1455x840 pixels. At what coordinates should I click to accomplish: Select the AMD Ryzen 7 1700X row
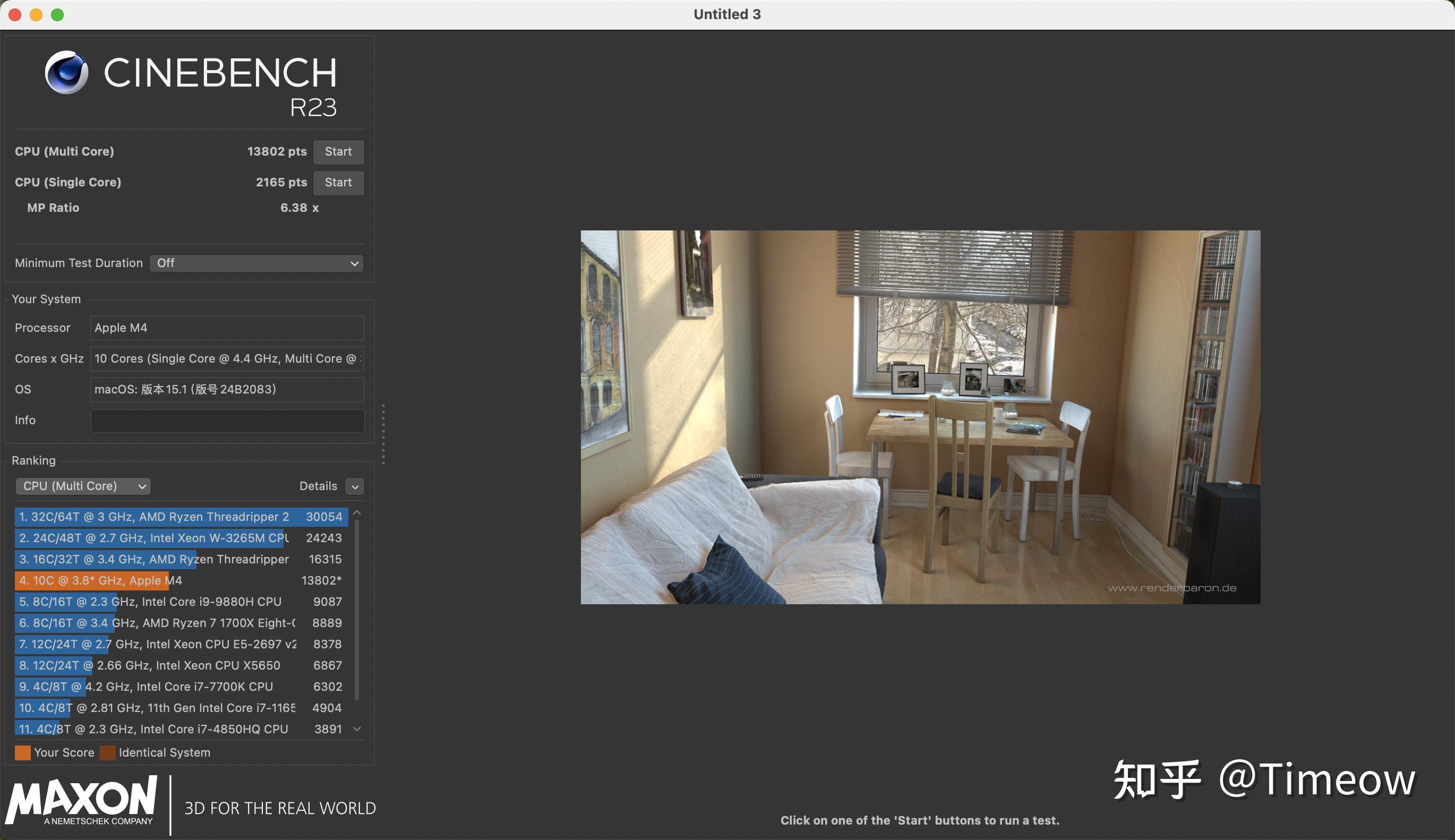tap(182, 622)
